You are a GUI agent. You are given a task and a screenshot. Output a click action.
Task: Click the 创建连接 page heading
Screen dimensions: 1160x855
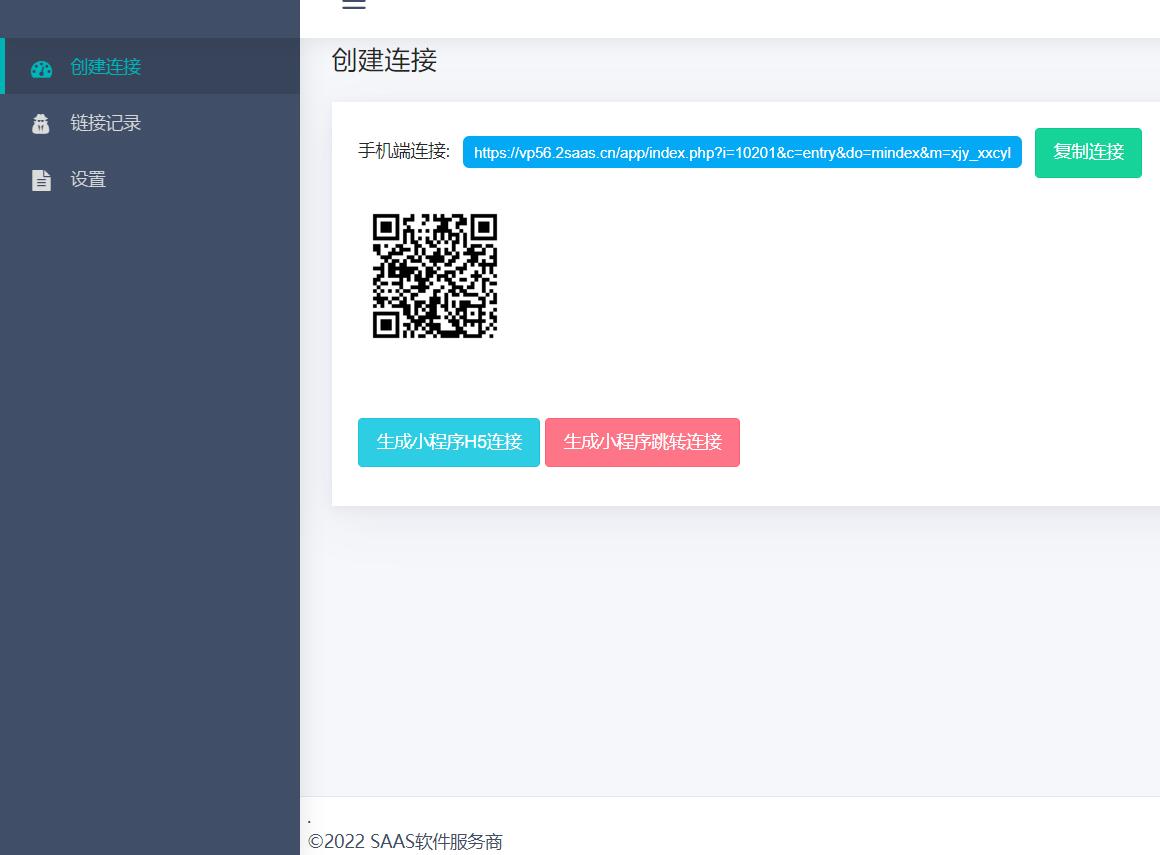pyautogui.click(x=384, y=60)
